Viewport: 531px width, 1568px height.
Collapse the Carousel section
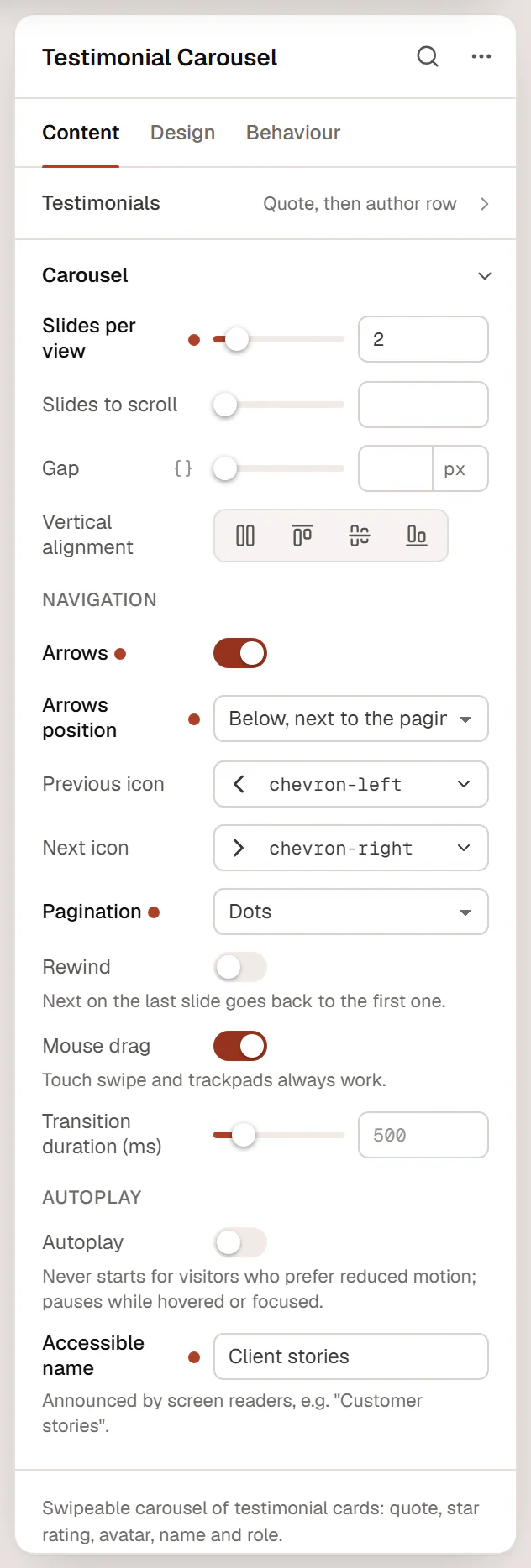click(485, 276)
